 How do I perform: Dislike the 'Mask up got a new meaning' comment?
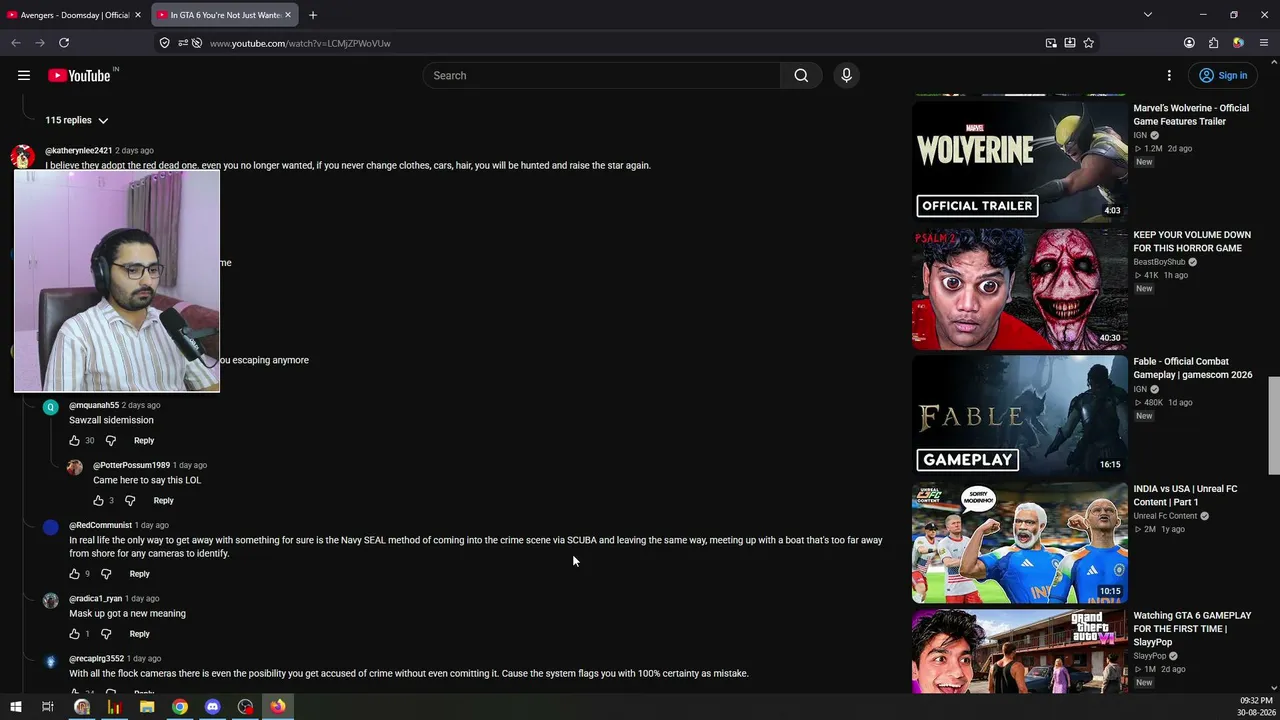coord(106,634)
